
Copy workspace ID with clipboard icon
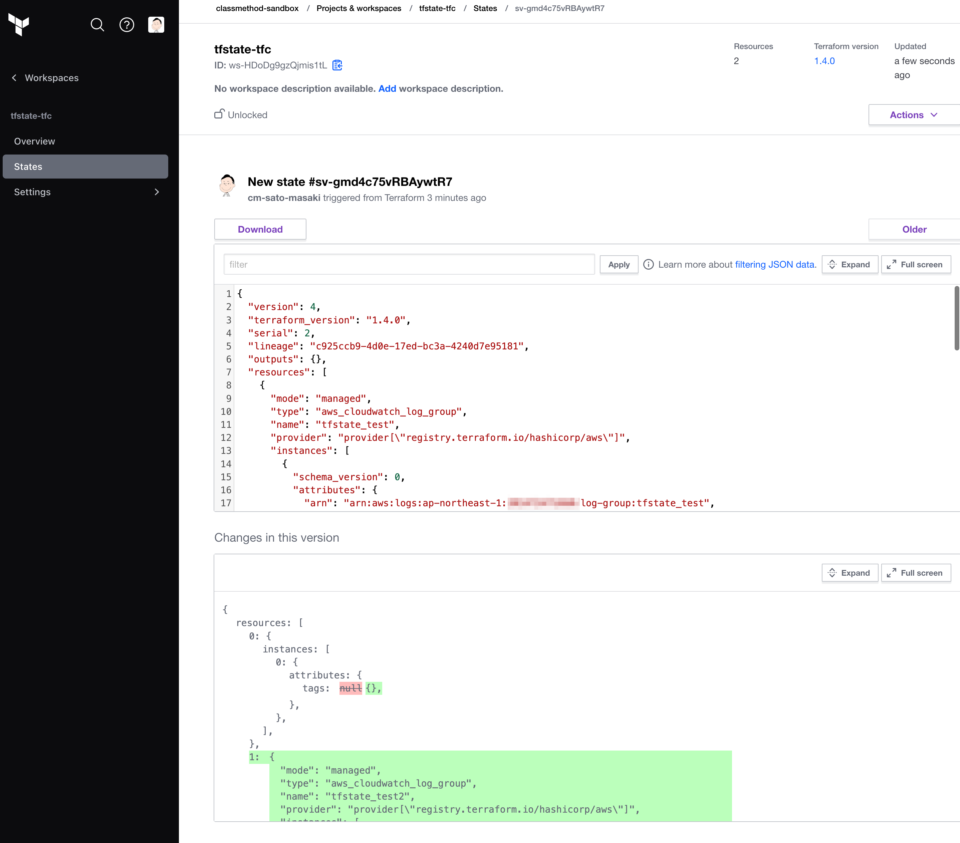pyautogui.click(x=337, y=65)
